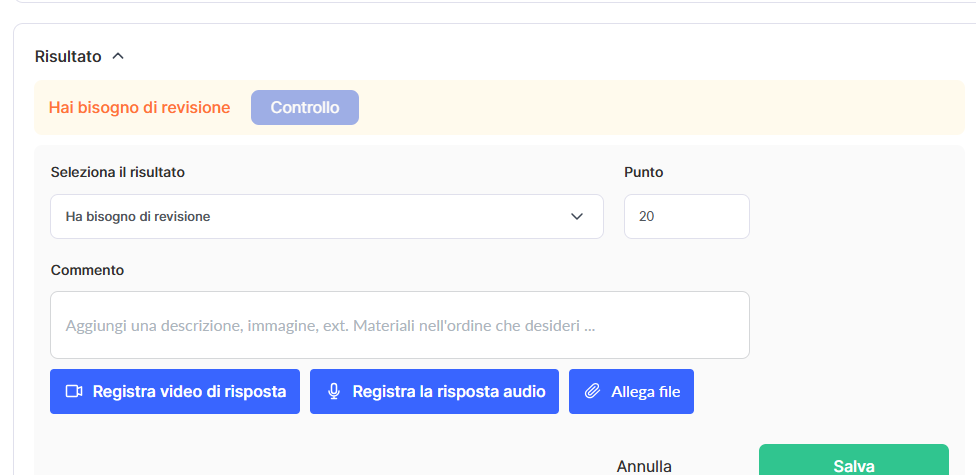Image resolution: width=976 pixels, height=475 pixels.
Task: Click the empty space right of Controllo in banner
Action: pos(650,107)
